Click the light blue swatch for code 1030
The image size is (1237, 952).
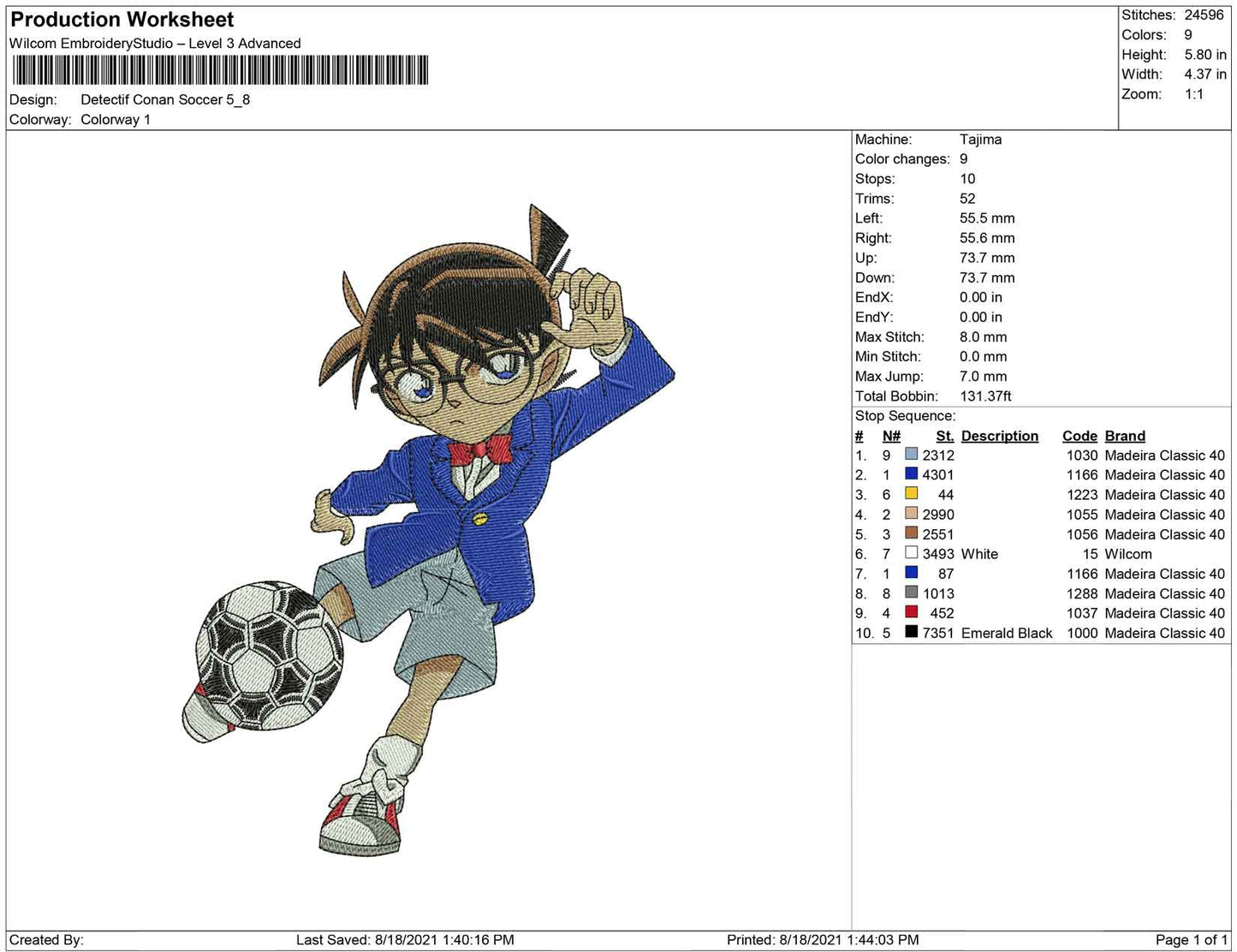[x=911, y=455]
